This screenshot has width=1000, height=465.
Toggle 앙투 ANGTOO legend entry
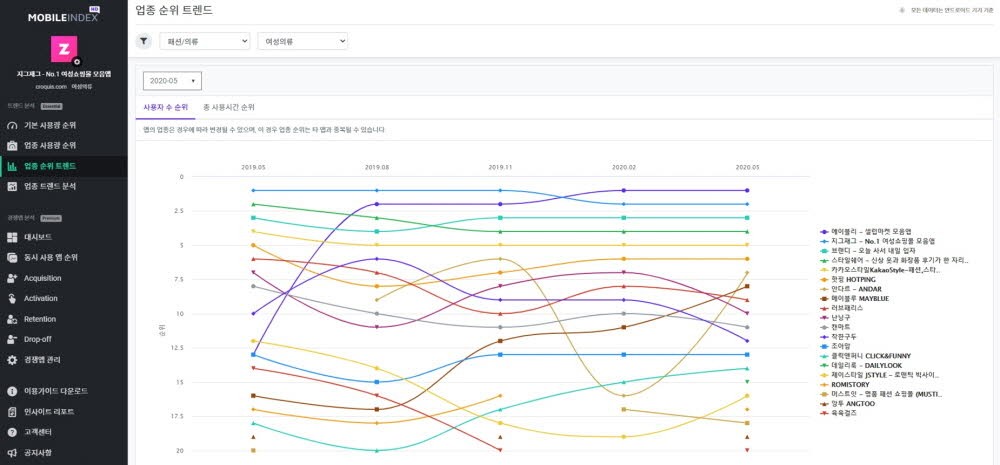click(x=848, y=404)
